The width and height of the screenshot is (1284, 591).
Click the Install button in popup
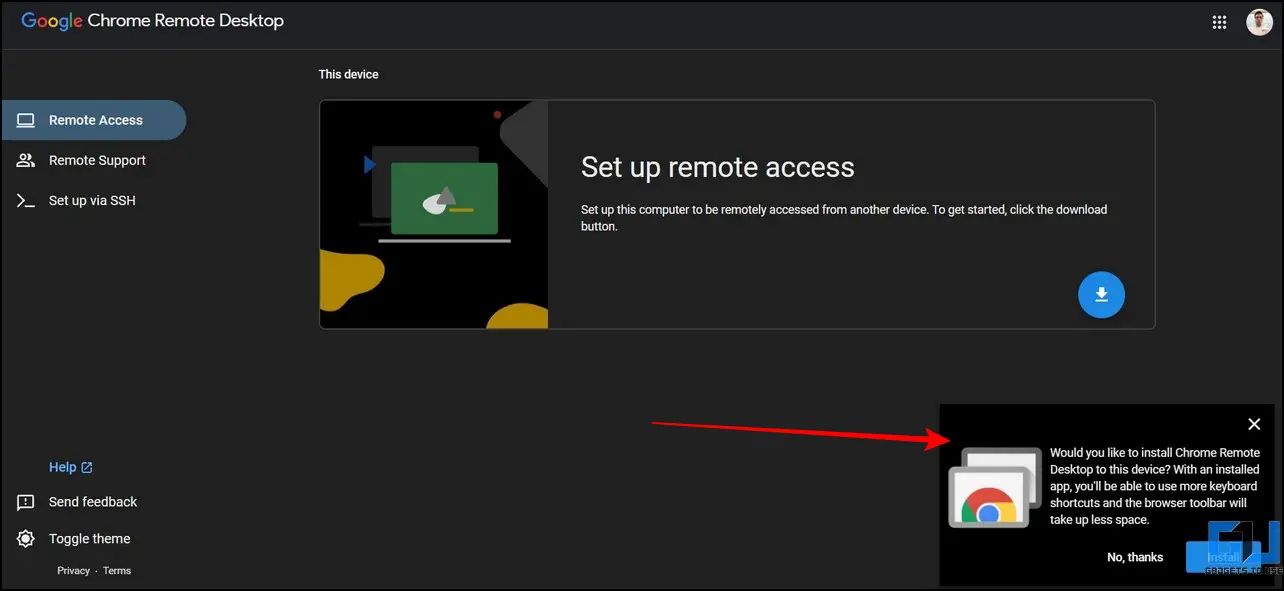pyautogui.click(x=1223, y=557)
